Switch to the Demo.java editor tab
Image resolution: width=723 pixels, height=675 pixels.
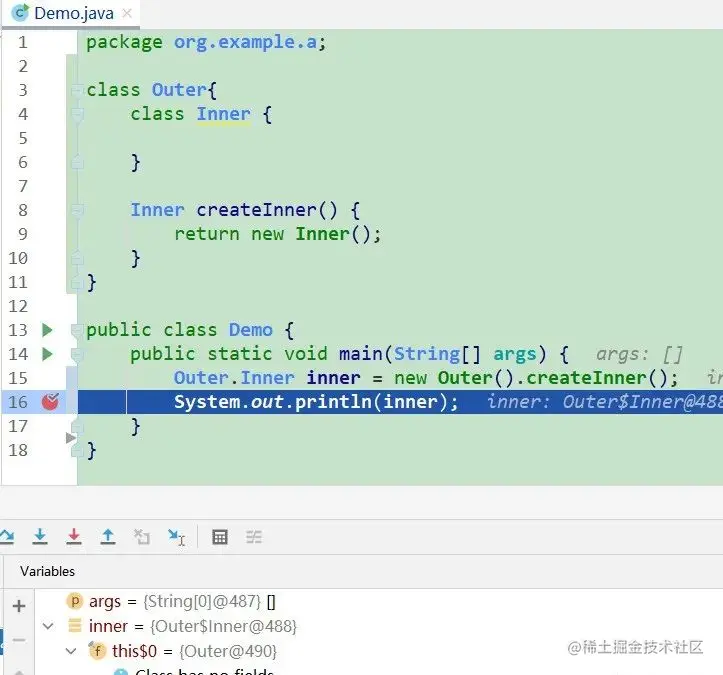coord(71,13)
